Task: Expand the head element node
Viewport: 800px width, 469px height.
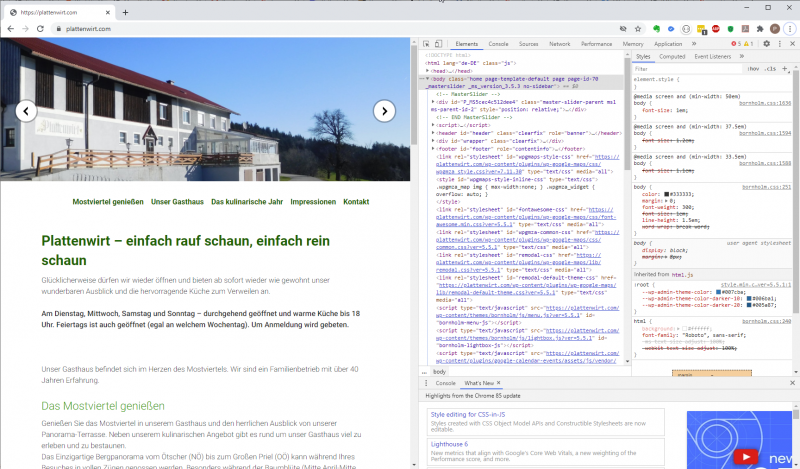Action: point(430,71)
